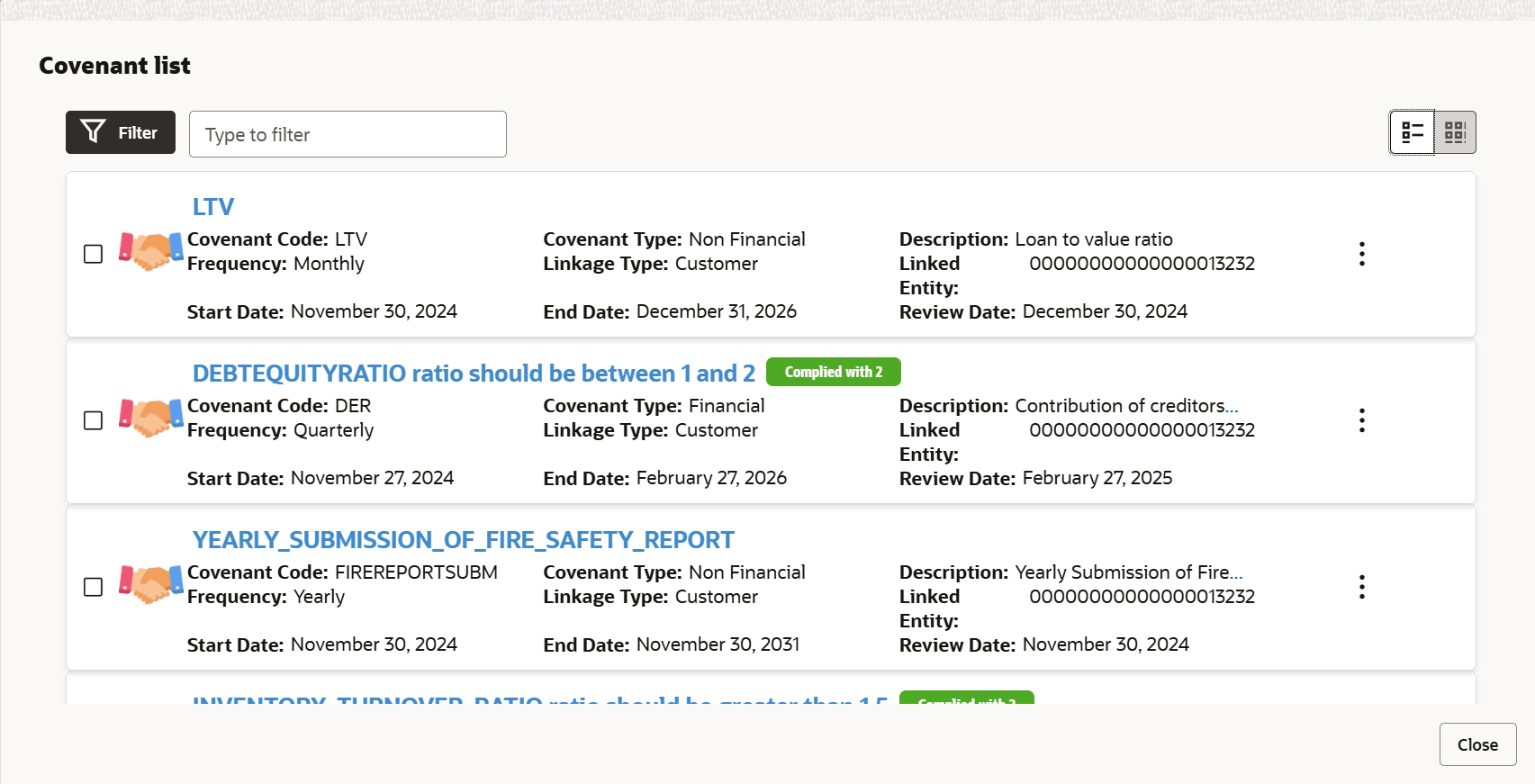The image size is (1535, 784).
Task: Tick the FIREREPORTSUBM covenant checkbox
Action: tap(93, 587)
